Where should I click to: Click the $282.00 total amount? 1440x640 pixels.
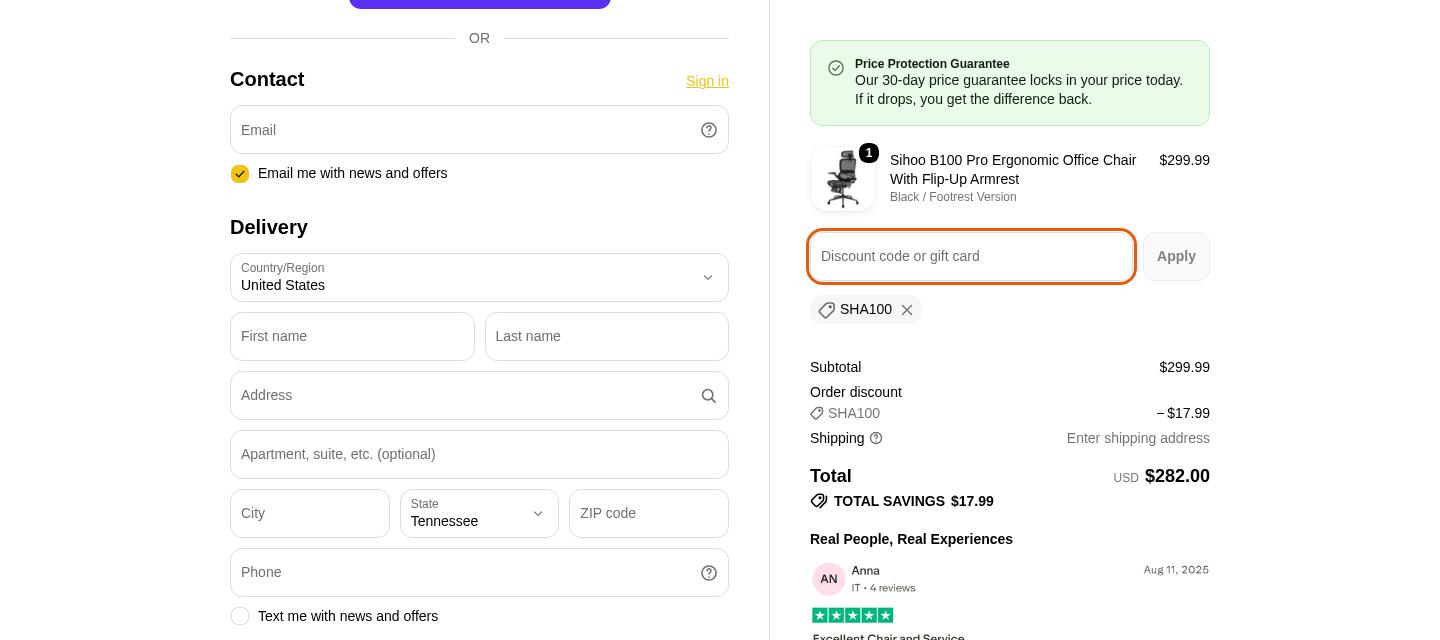(1177, 476)
